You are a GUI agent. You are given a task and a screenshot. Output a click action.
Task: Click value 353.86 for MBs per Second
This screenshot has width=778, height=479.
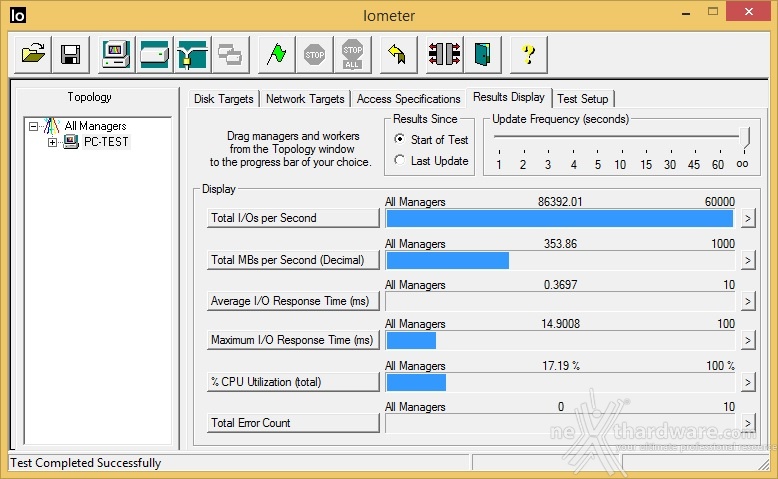(560, 244)
